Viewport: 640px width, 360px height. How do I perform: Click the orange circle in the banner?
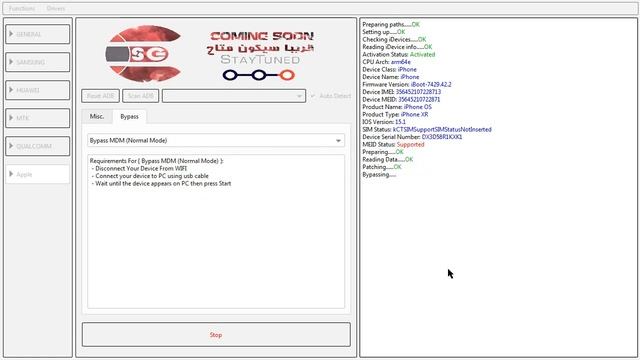[287, 75]
